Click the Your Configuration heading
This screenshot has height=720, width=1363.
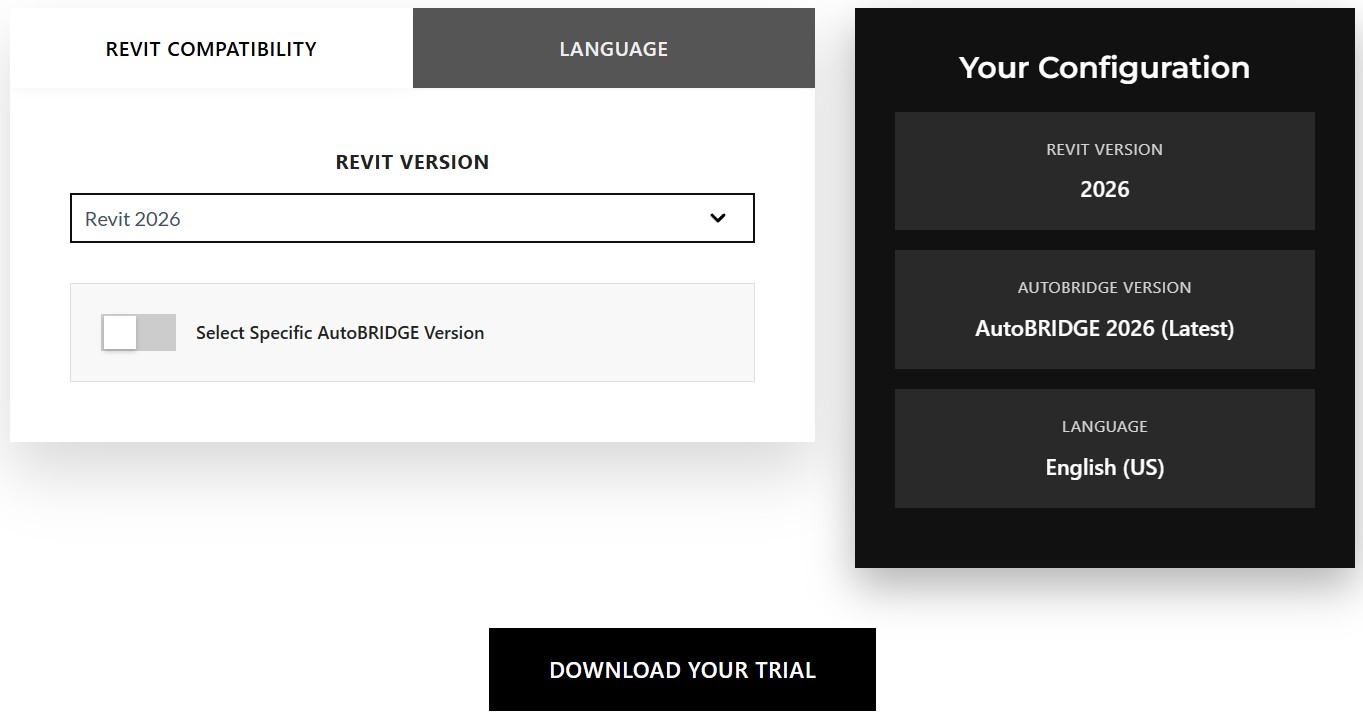tap(1104, 67)
